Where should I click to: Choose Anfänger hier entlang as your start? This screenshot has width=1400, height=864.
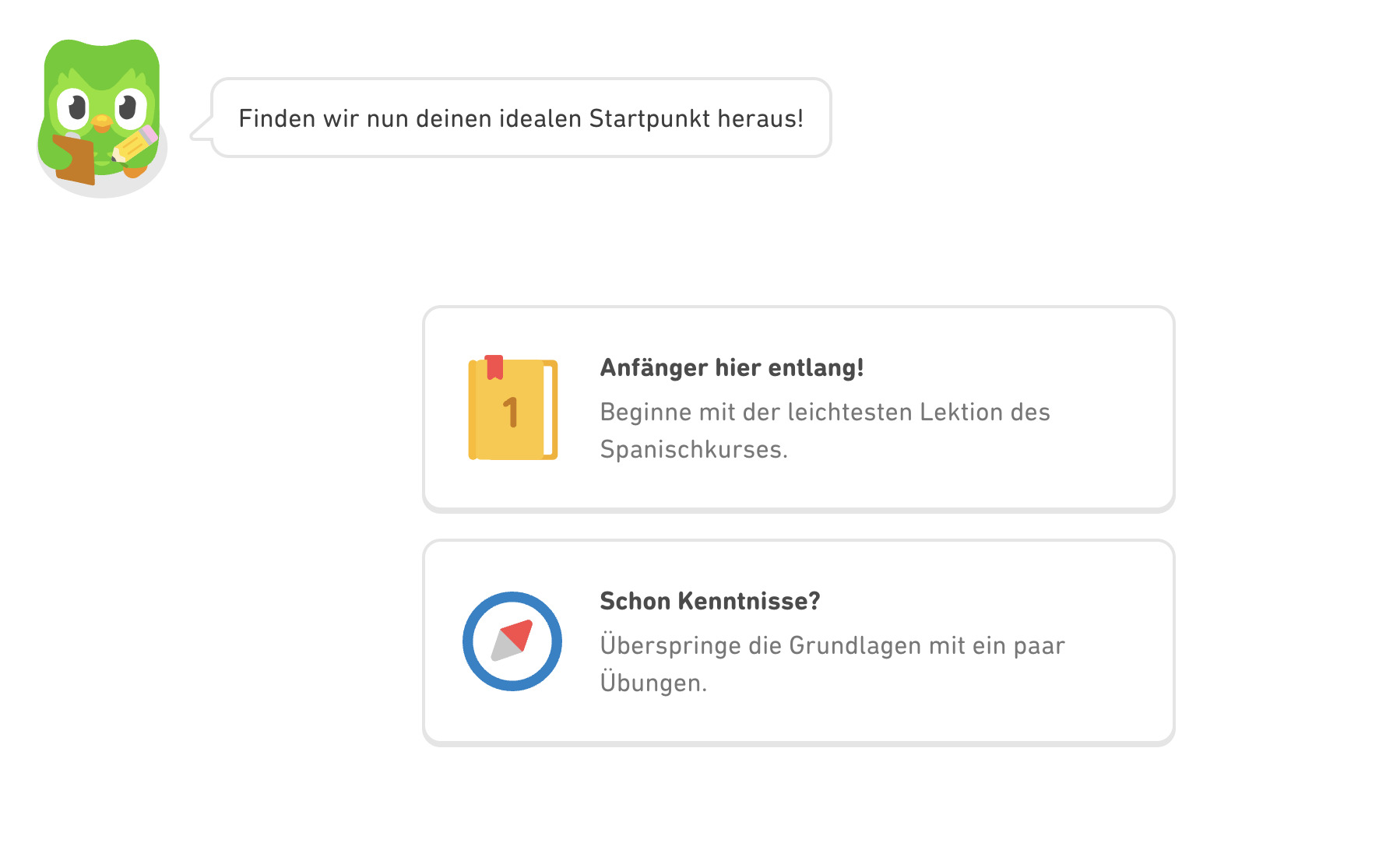pos(798,407)
